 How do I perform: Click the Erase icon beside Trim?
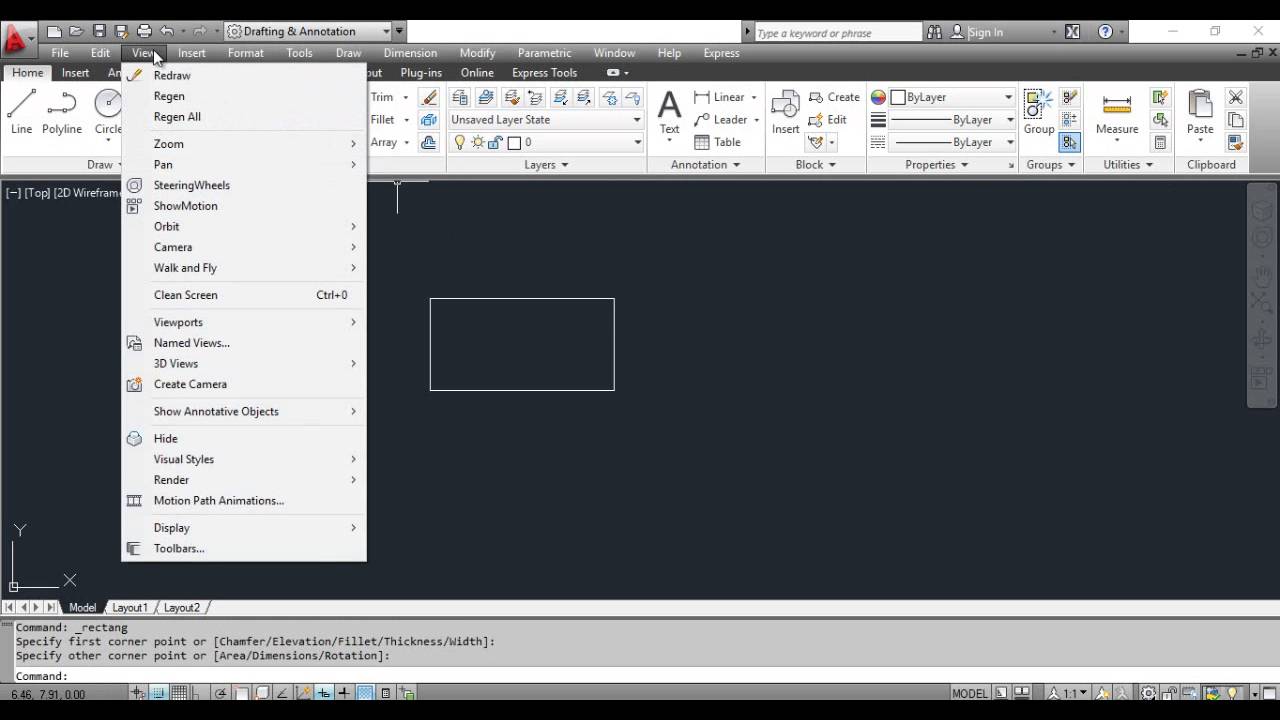(430, 97)
